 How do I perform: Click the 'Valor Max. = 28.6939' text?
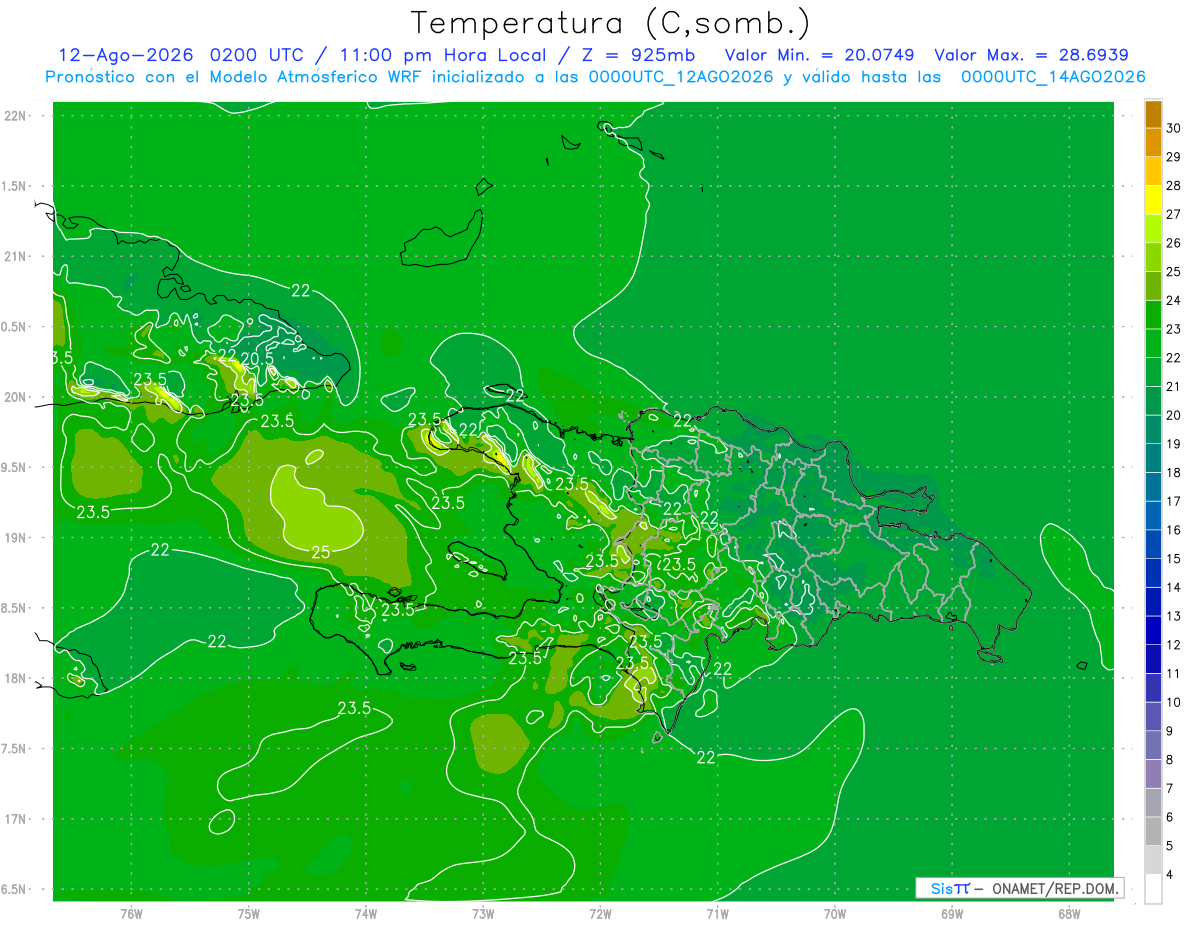[x=1031, y=55]
